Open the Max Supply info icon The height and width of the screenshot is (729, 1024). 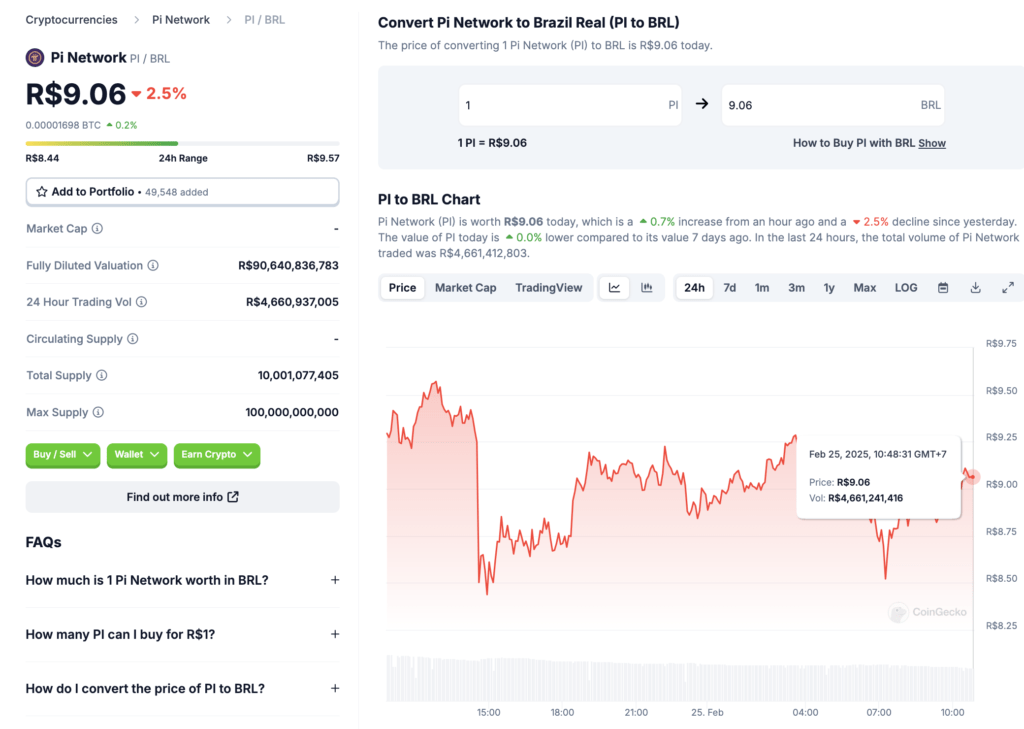tap(98, 412)
